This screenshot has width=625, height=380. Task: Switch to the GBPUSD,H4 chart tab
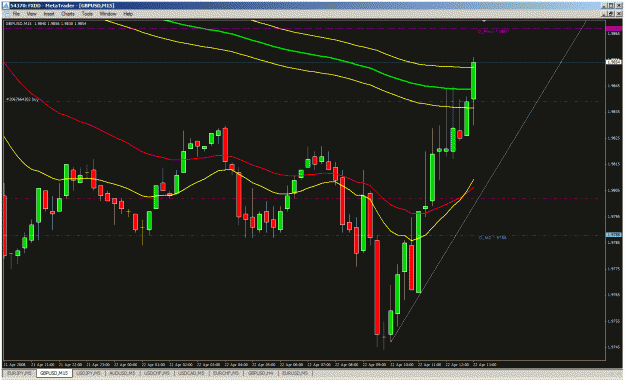(x=261, y=373)
